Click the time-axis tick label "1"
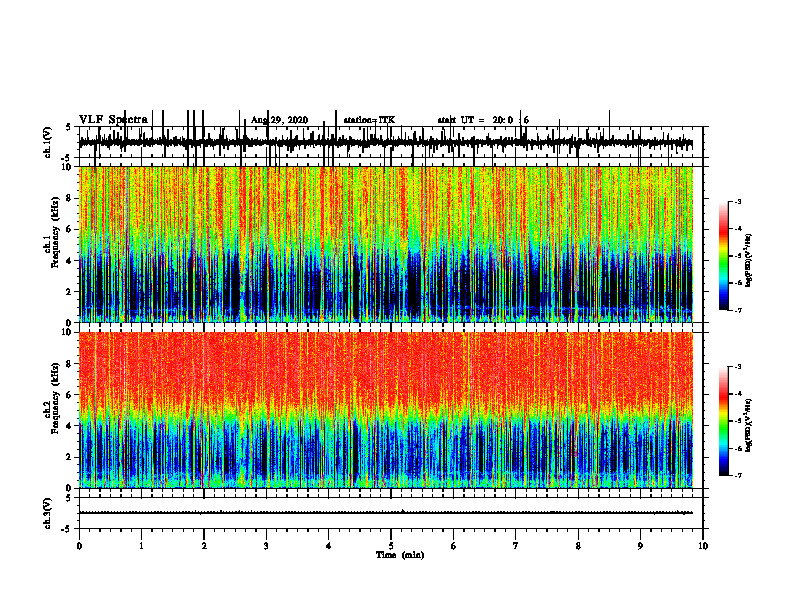Screen dimensions: 792x612 pos(141,546)
